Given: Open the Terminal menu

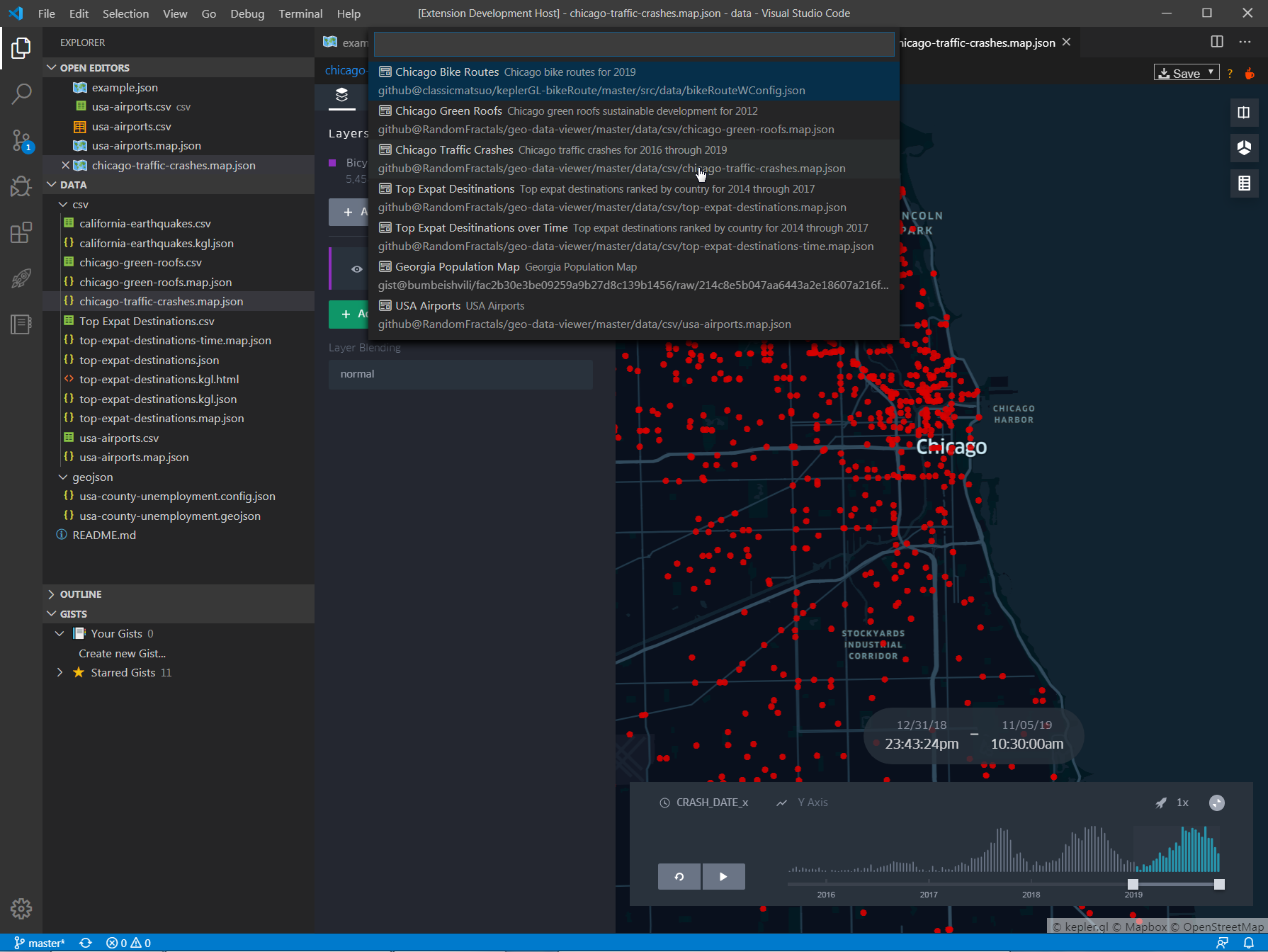Looking at the screenshot, I should point(300,13).
